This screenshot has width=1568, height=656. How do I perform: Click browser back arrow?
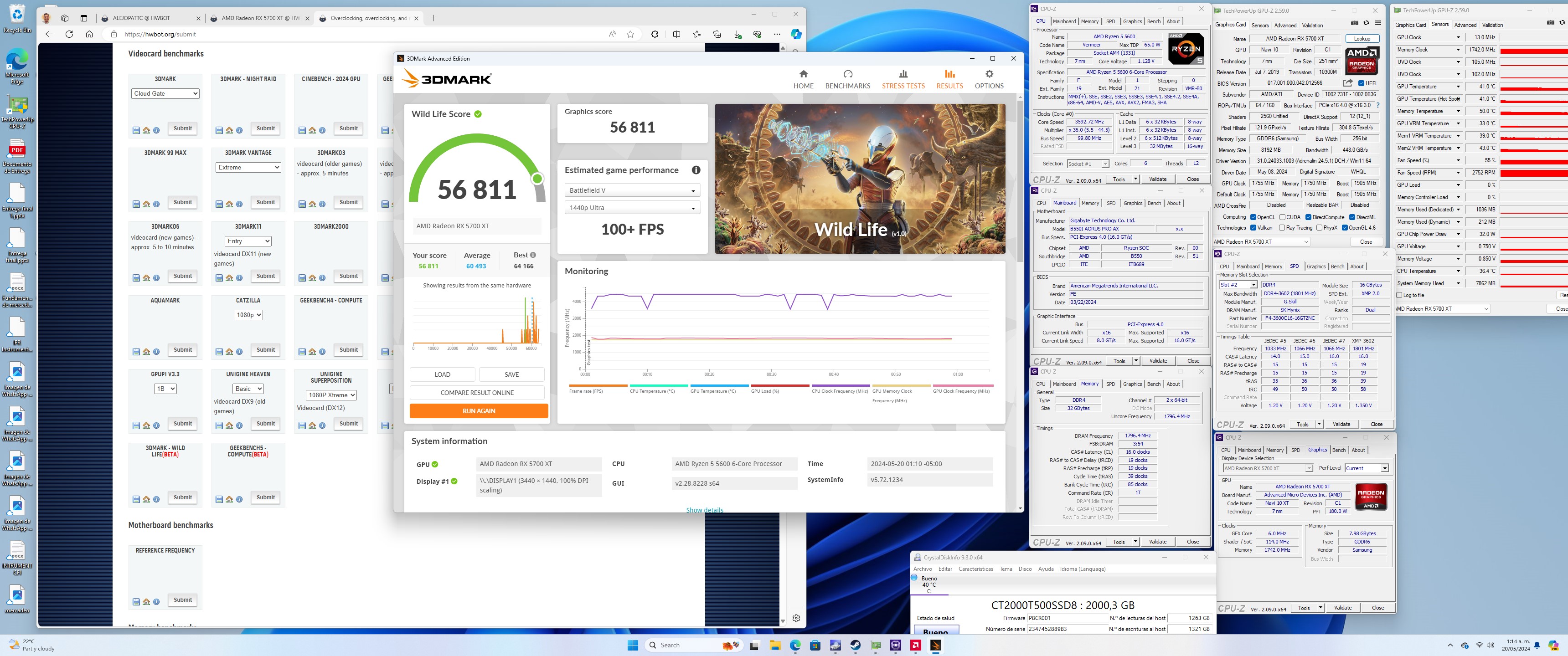point(49,34)
